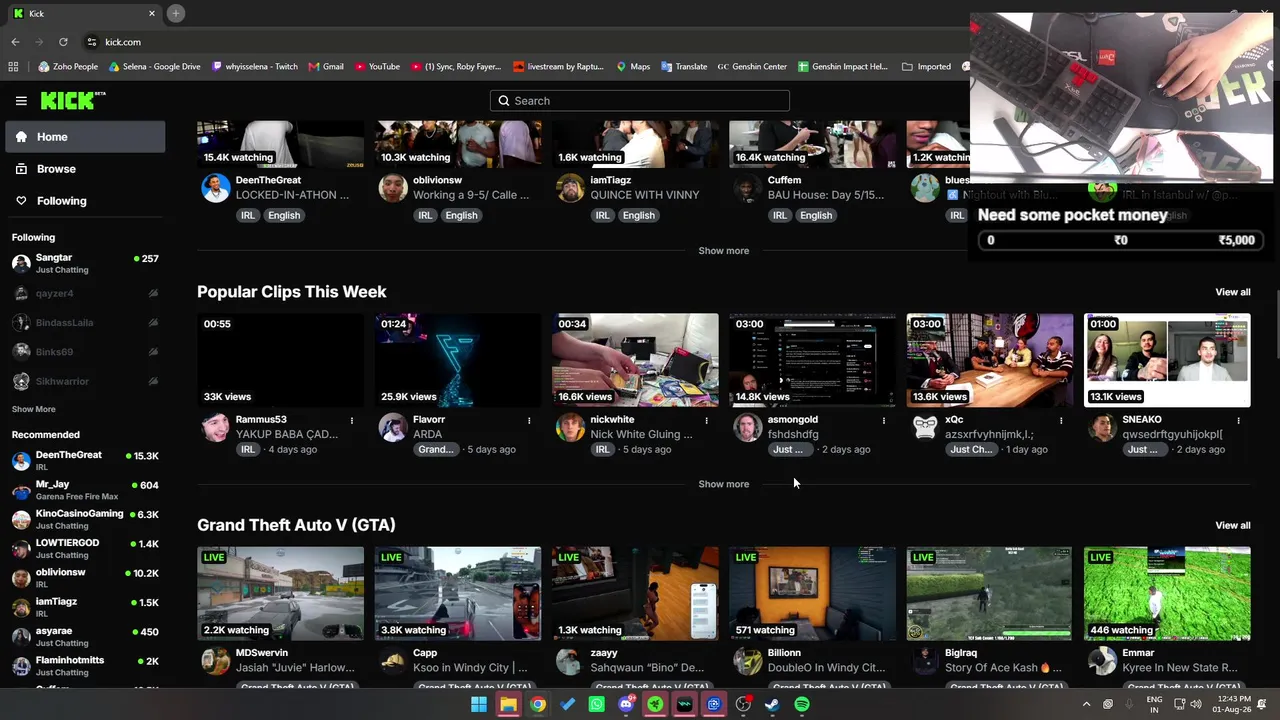Click the Kick search field
1280x720 pixels.
tap(640, 101)
